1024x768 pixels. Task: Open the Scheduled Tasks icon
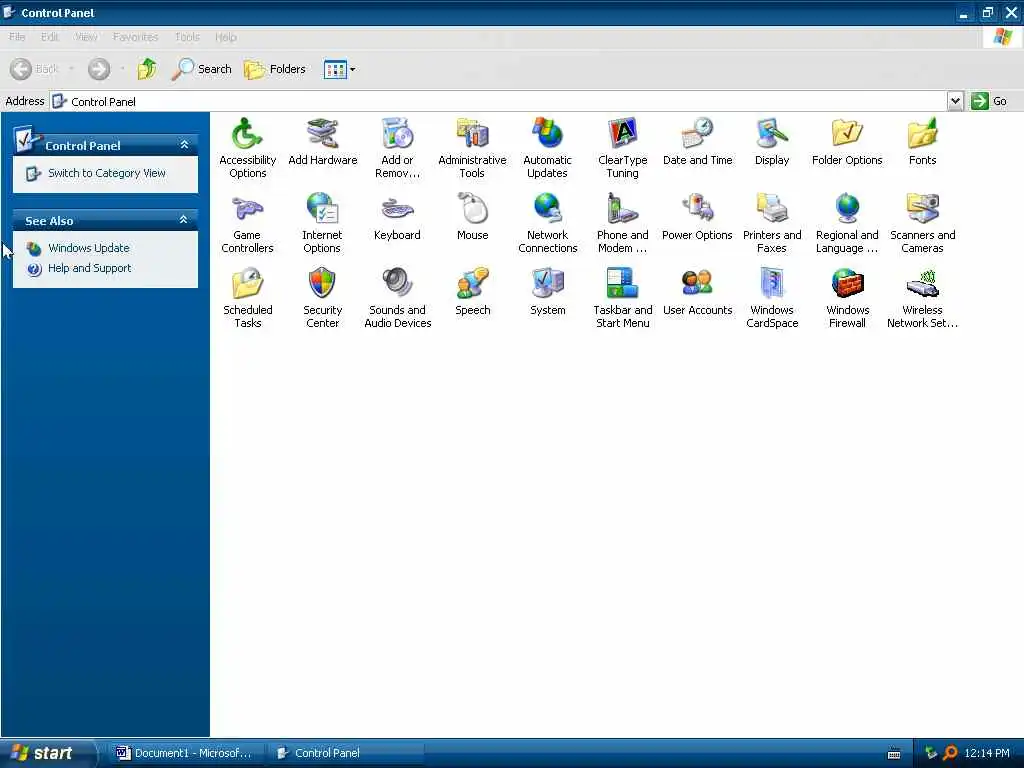pyautogui.click(x=247, y=283)
